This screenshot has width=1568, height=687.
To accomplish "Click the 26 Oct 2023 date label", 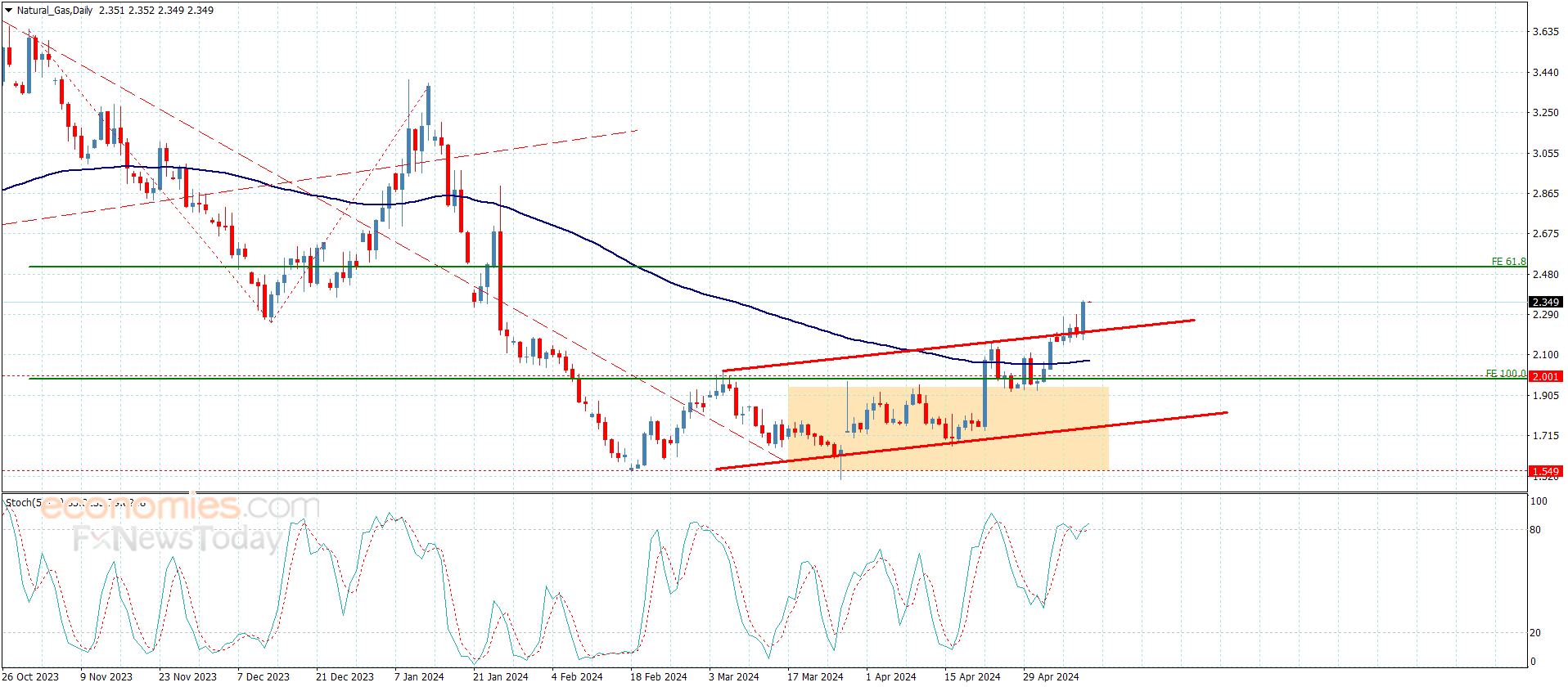I will tap(30, 676).
